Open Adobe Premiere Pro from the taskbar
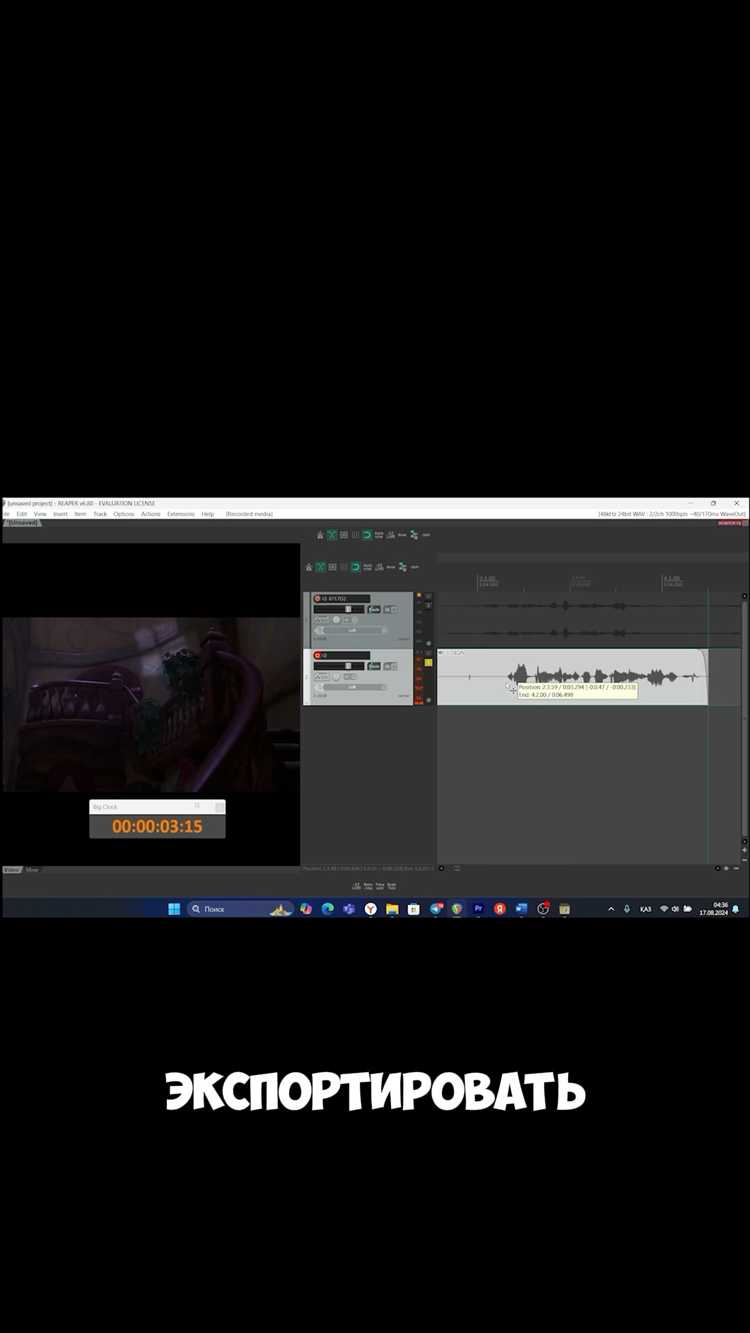 pos(478,909)
